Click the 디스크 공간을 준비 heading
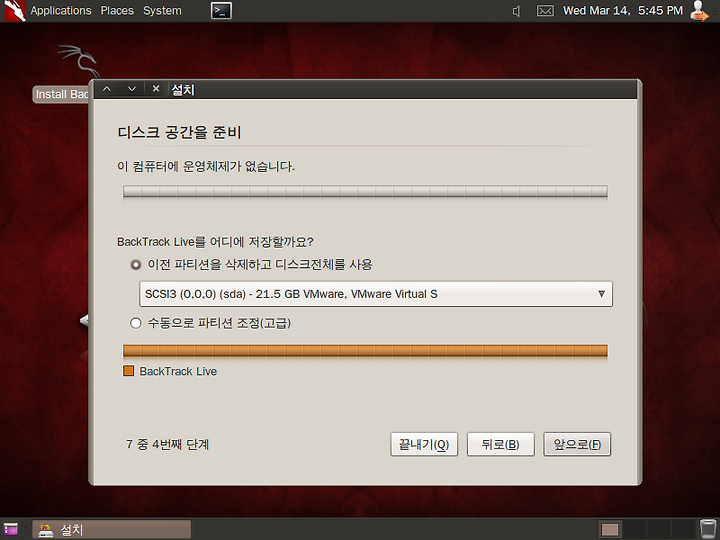The width and height of the screenshot is (720, 540). (x=180, y=133)
